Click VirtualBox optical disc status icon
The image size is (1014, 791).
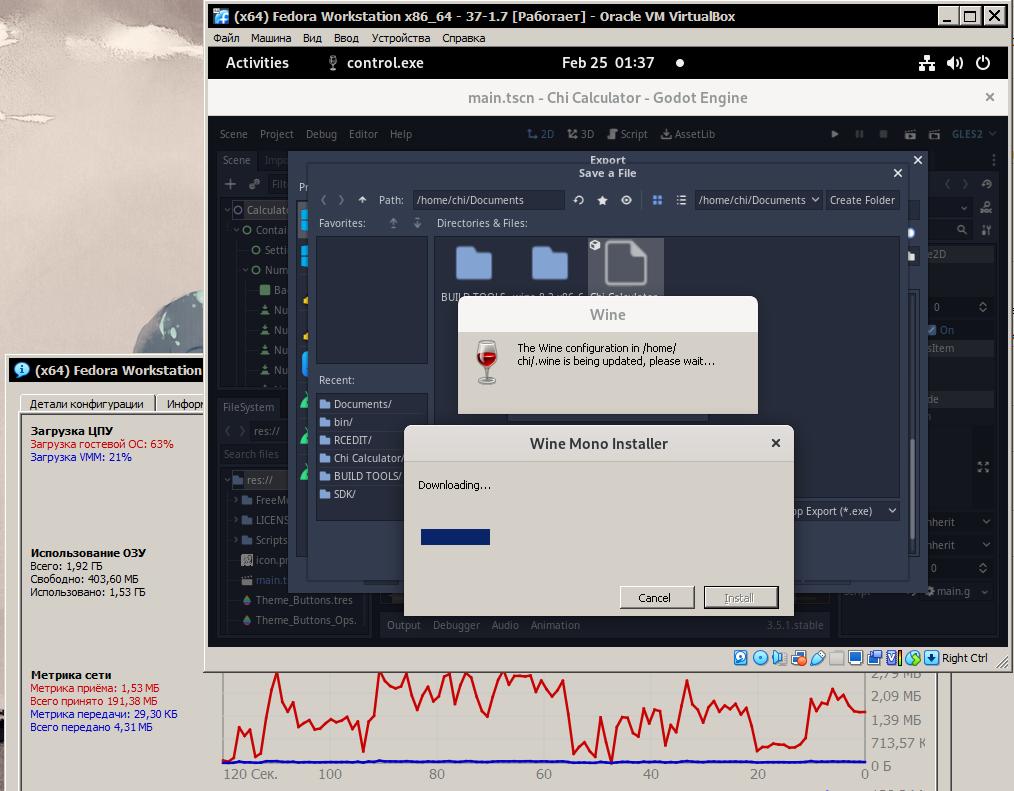[x=760, y=658]
